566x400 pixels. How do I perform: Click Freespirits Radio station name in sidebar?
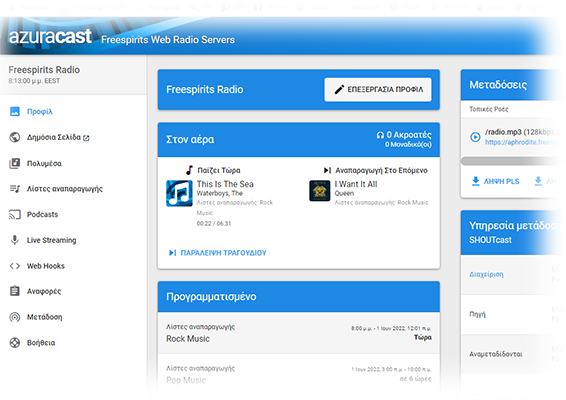(x=44, y=70)
